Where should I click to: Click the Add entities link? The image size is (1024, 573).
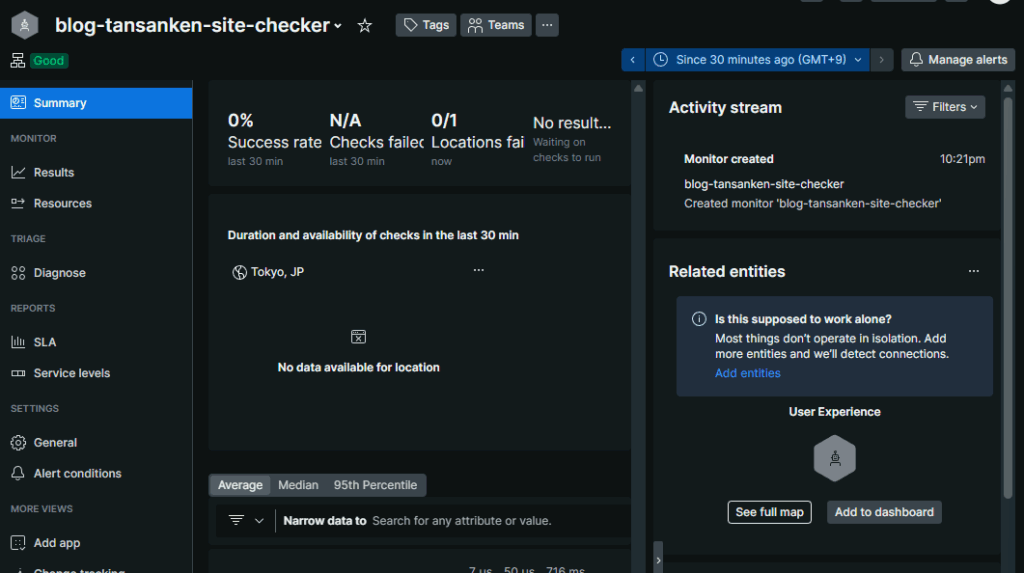[x=748, y=373]
